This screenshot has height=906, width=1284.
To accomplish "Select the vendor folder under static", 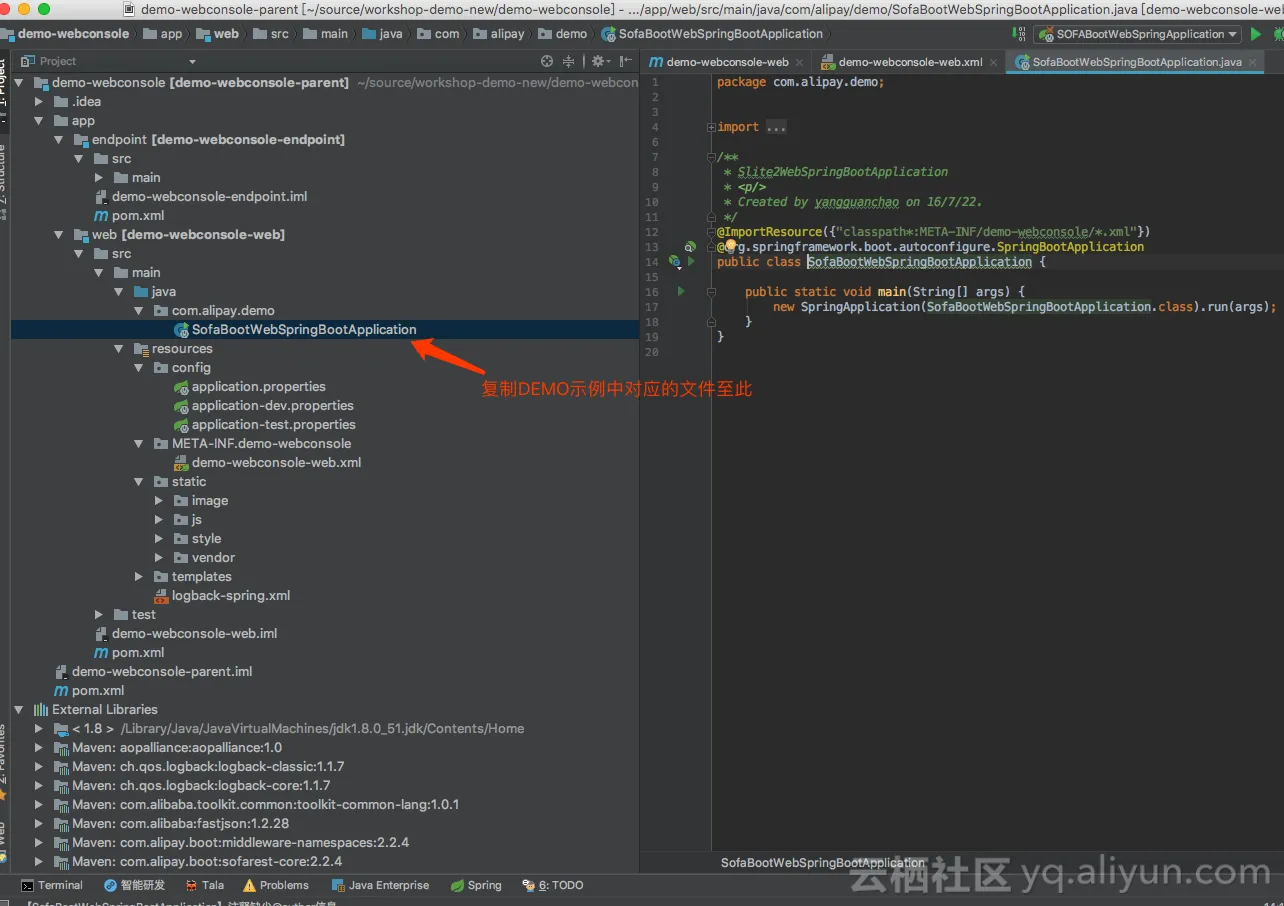I will tap(205, 557).
